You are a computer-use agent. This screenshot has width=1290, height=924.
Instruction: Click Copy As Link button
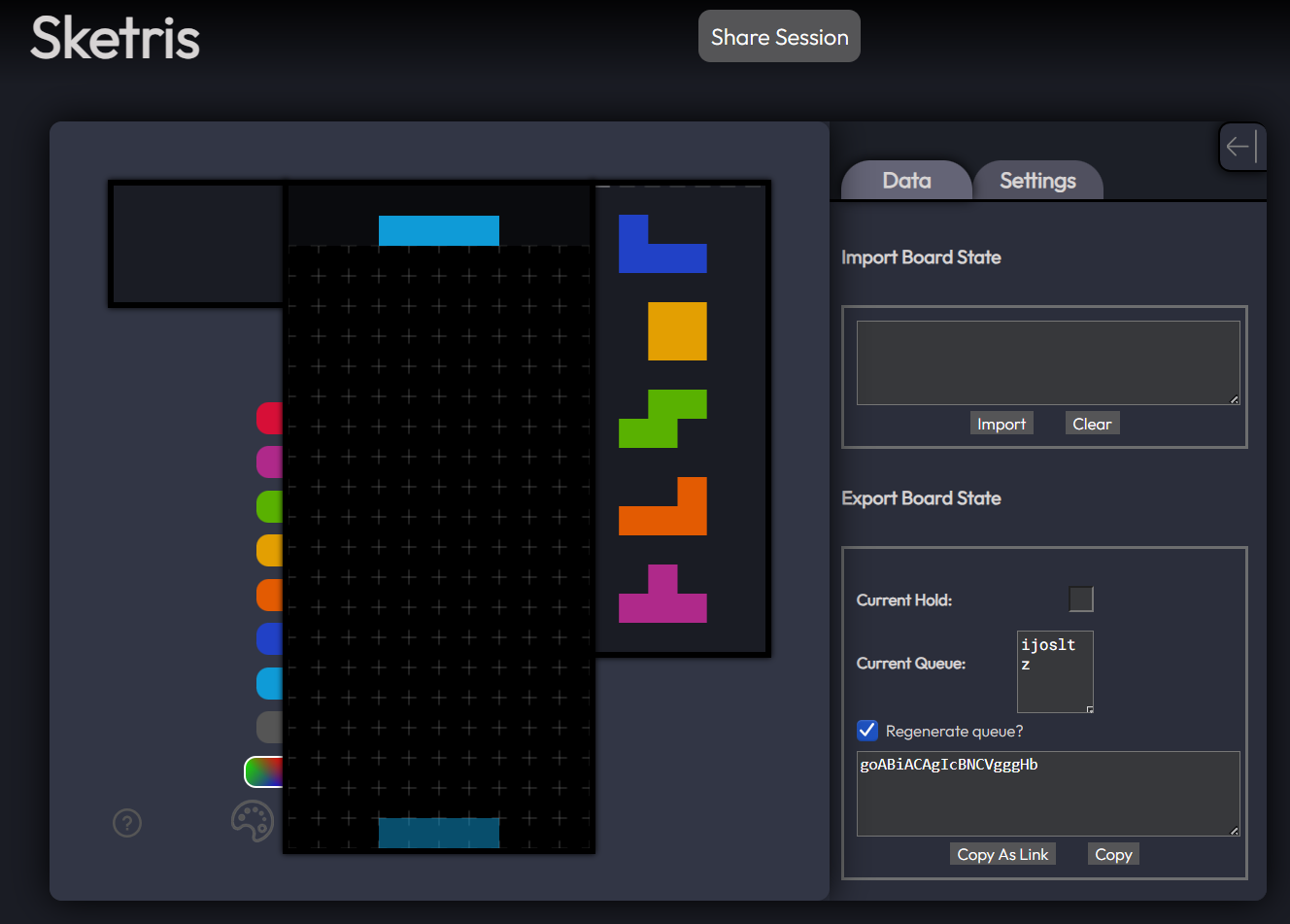(1002, 854)
